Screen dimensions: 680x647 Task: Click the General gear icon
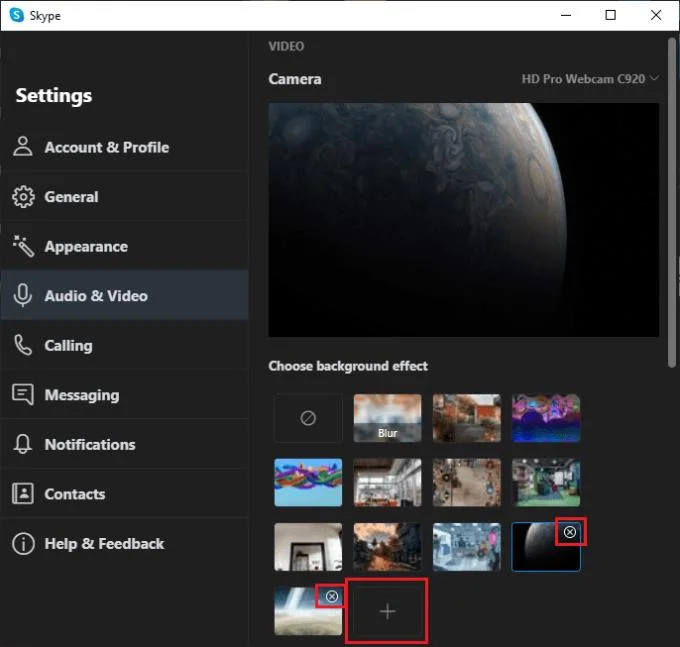[x=23, y=197]
